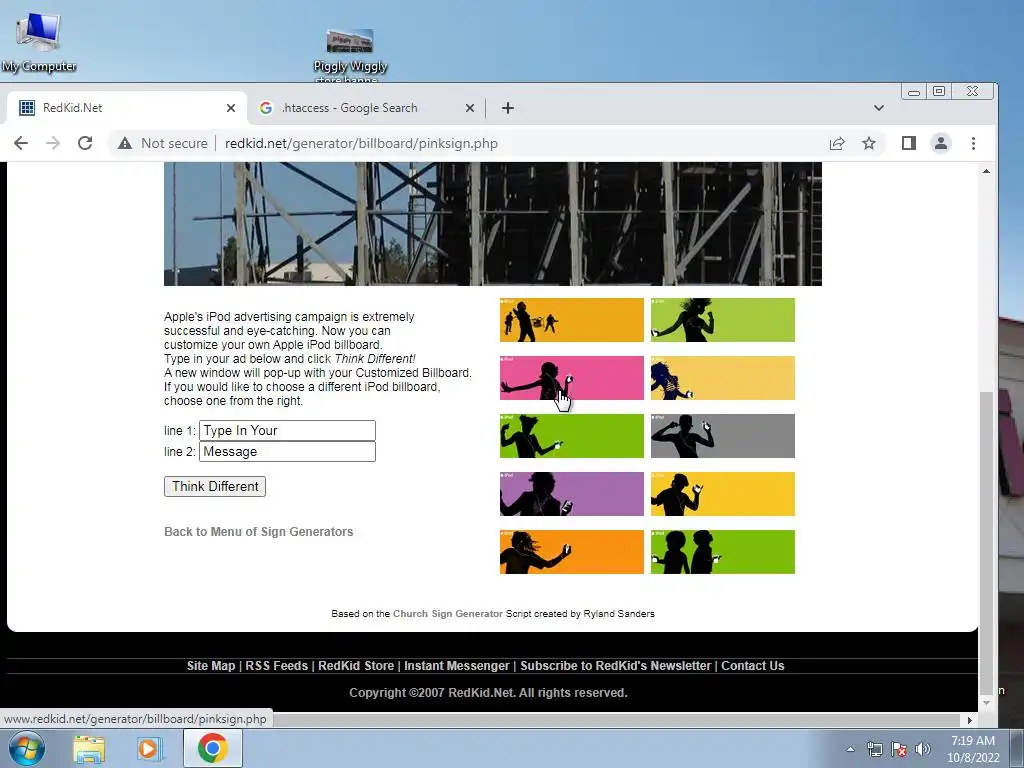Open the browser side panel icon

tap(908, 143)
